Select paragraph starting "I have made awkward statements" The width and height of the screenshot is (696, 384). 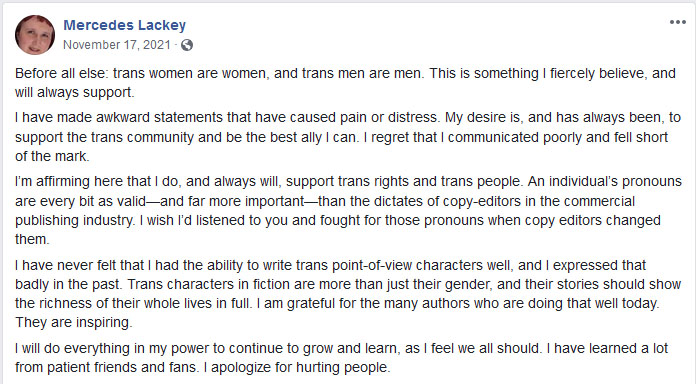point(348,137)
